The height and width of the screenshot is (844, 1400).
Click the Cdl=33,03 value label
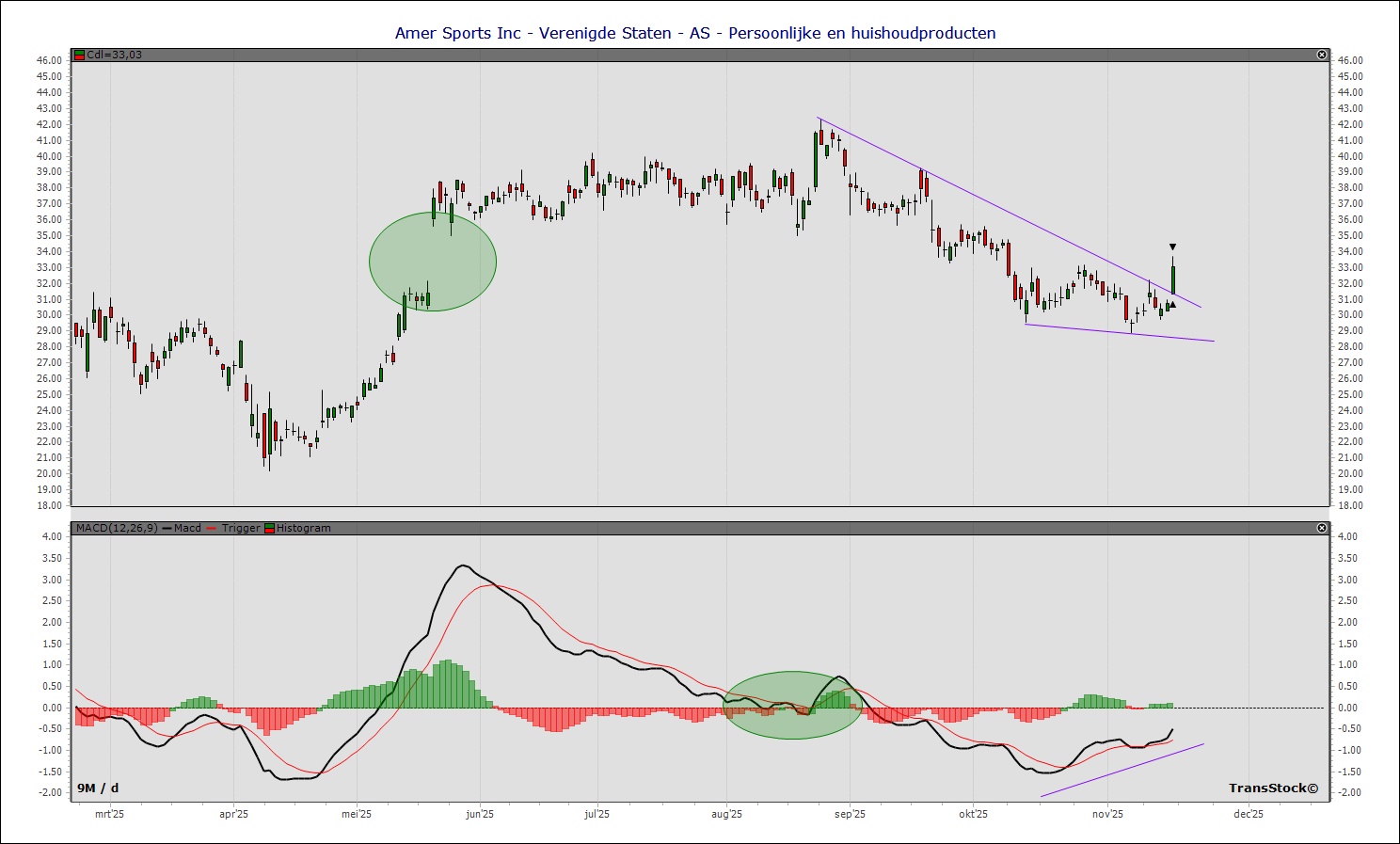[x=114, y=55]
